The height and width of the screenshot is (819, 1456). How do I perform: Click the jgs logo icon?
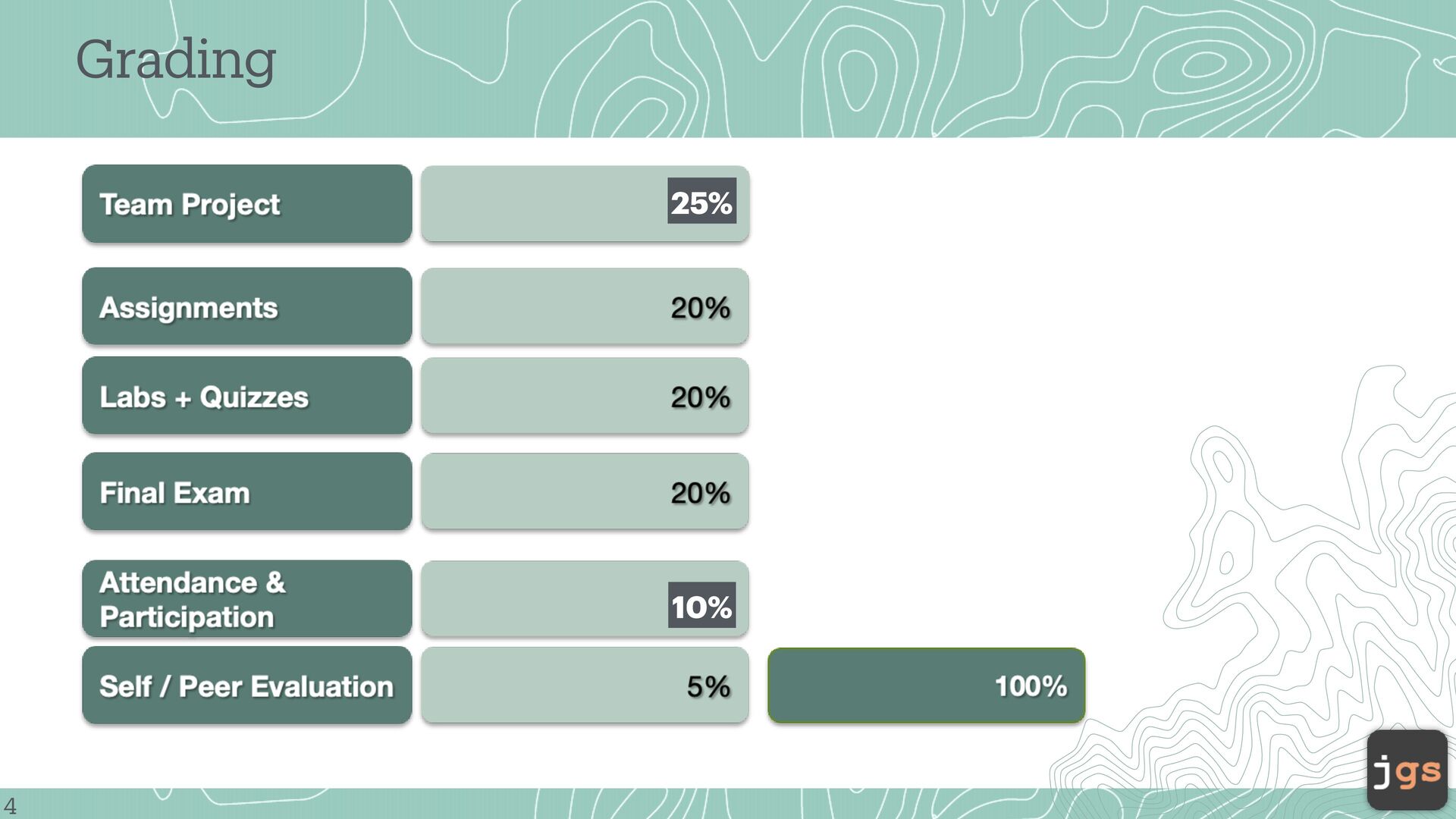(1407, 770)
